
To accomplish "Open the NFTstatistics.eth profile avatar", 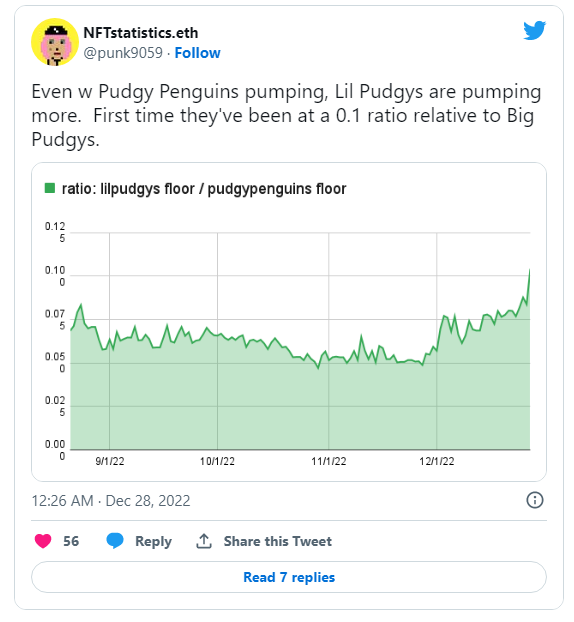I will 55,42.
